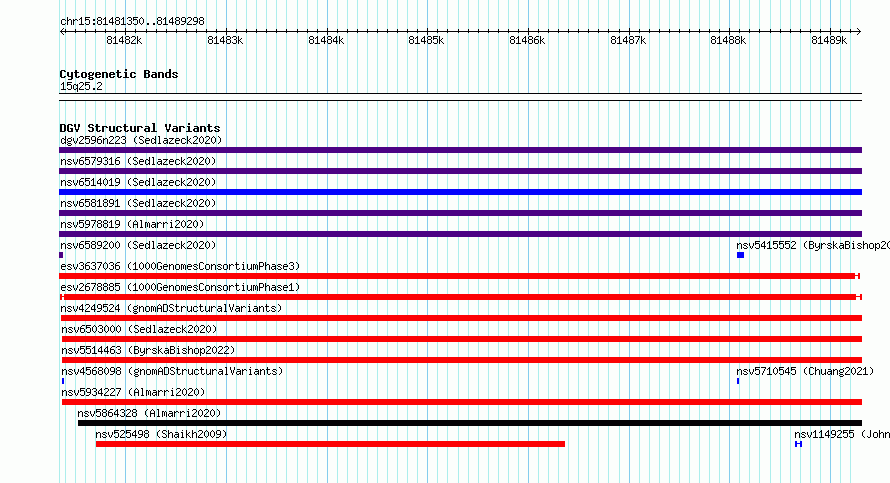Click the red bar under nsv5934227
Screen dimensions: 890x483
tap(462, 402)
